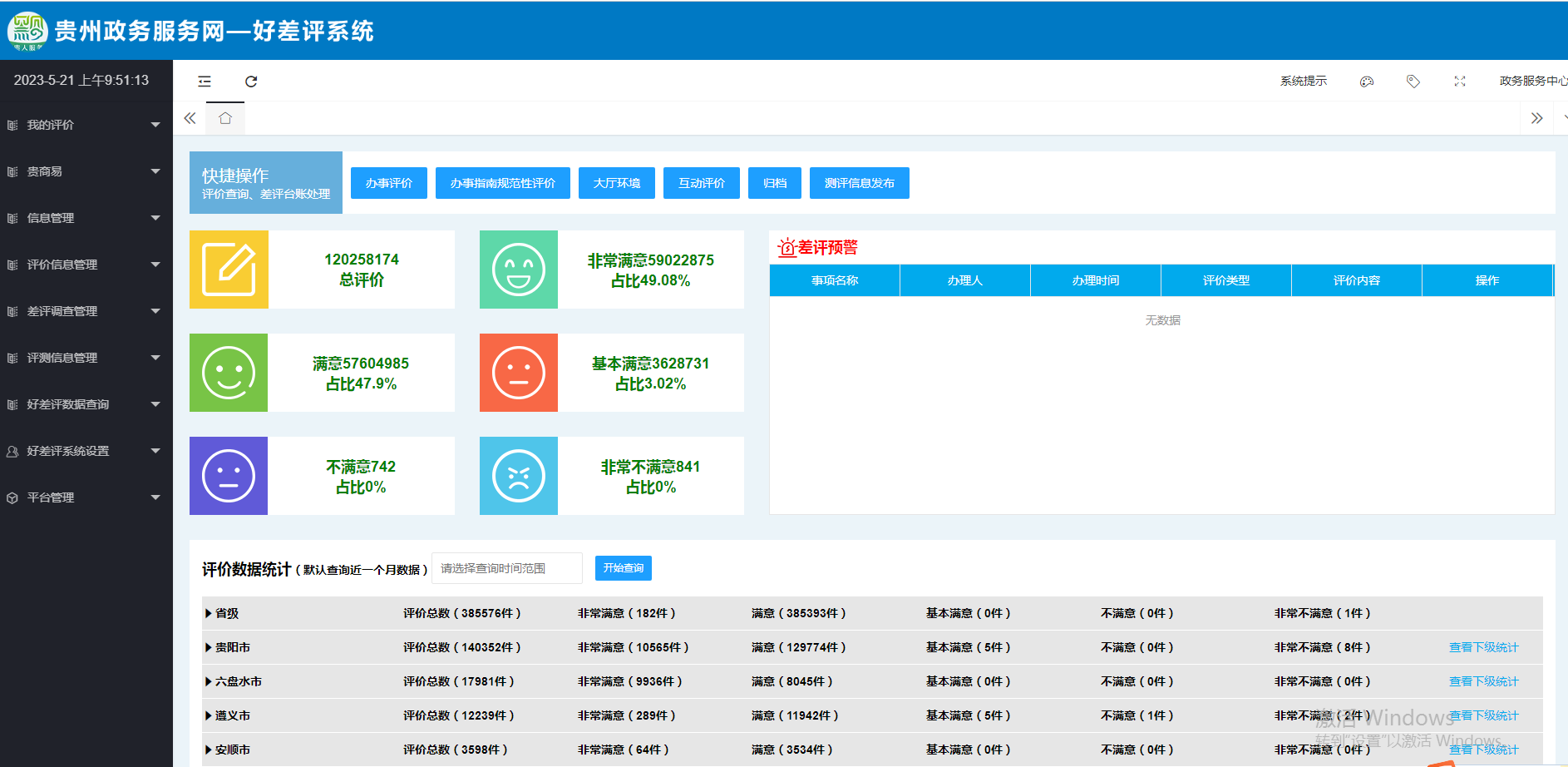Expand the 贵阳市 tree row triangle

(209, 647)
